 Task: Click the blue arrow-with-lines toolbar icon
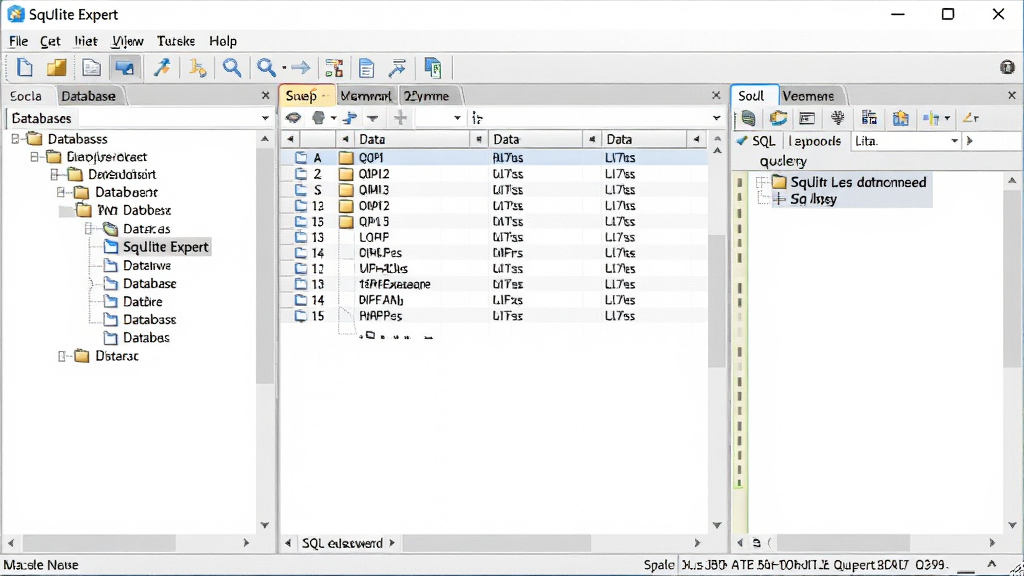click(397, 67)
